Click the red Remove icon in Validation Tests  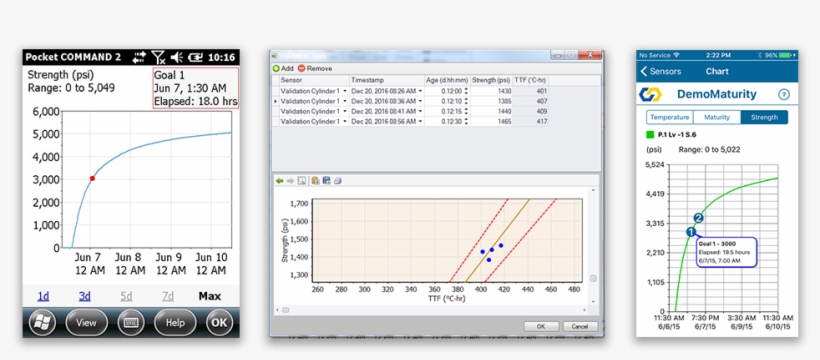[301, 69]
